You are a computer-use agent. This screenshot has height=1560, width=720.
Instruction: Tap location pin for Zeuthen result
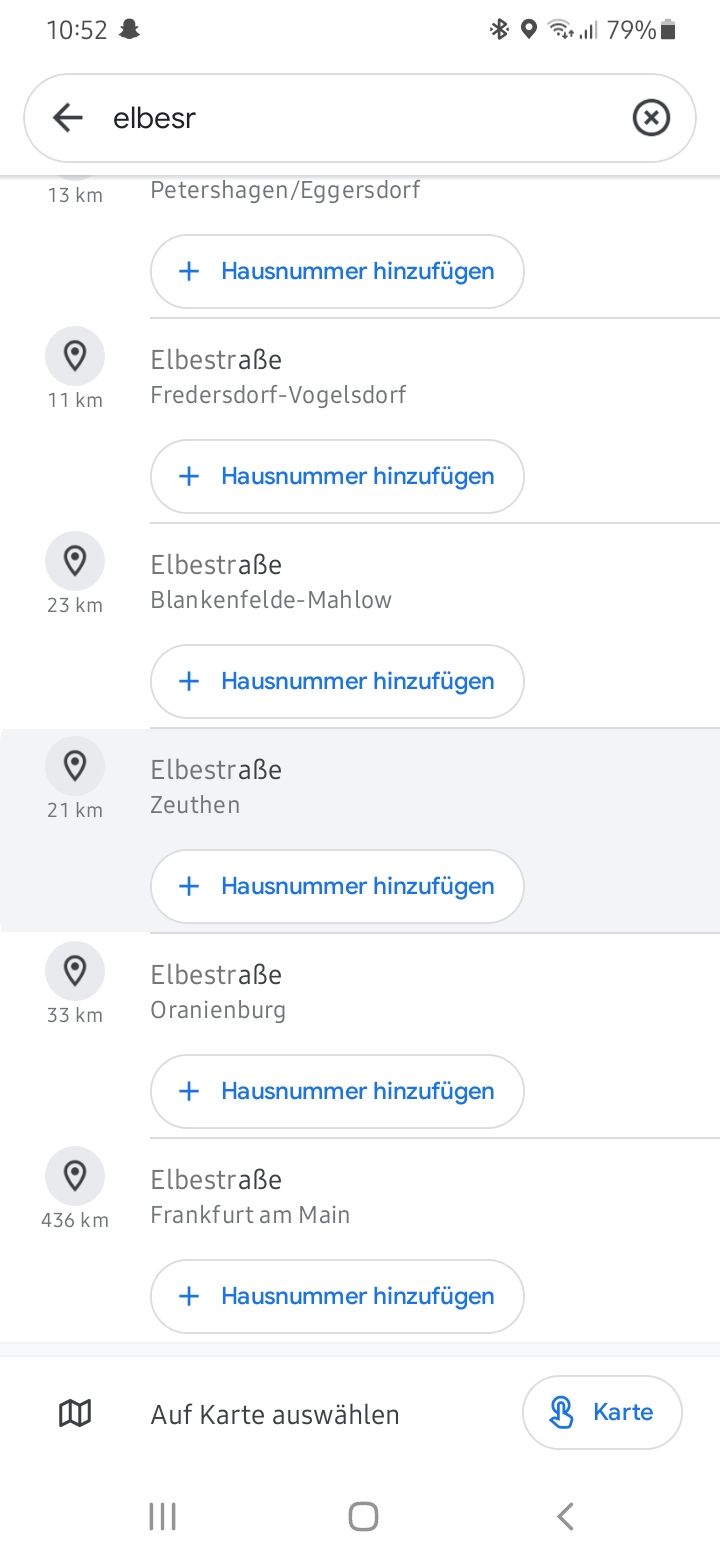[x=75, y=765]
